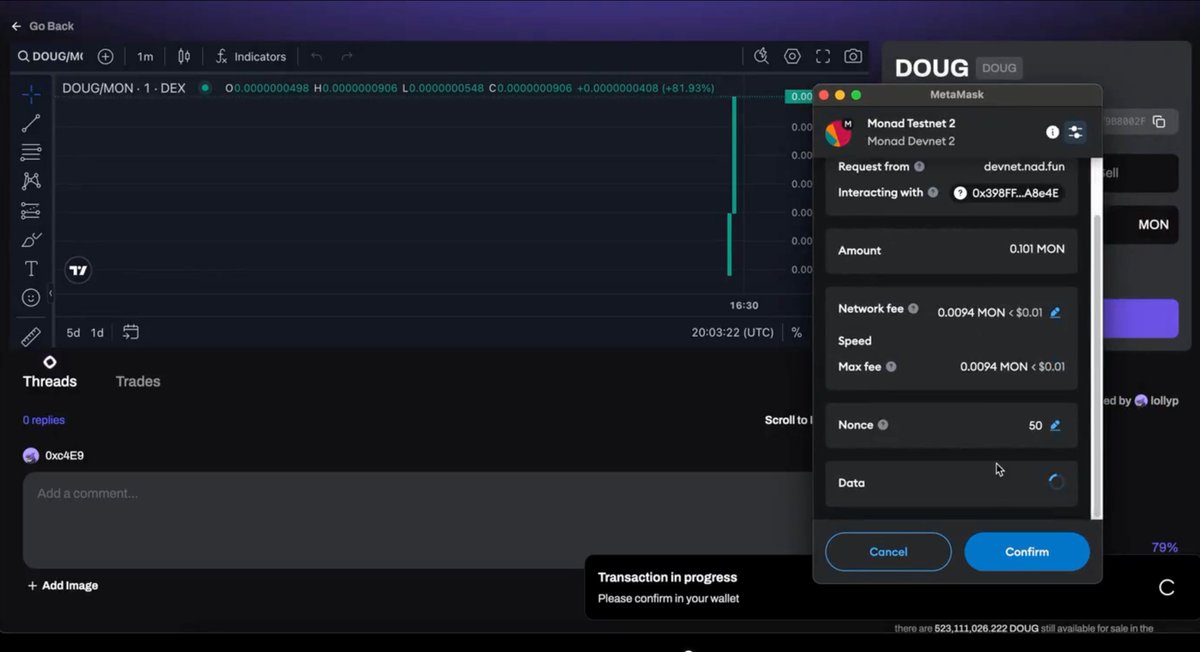Click the 0 replies link
The image size is (1200, 652).
44,420
